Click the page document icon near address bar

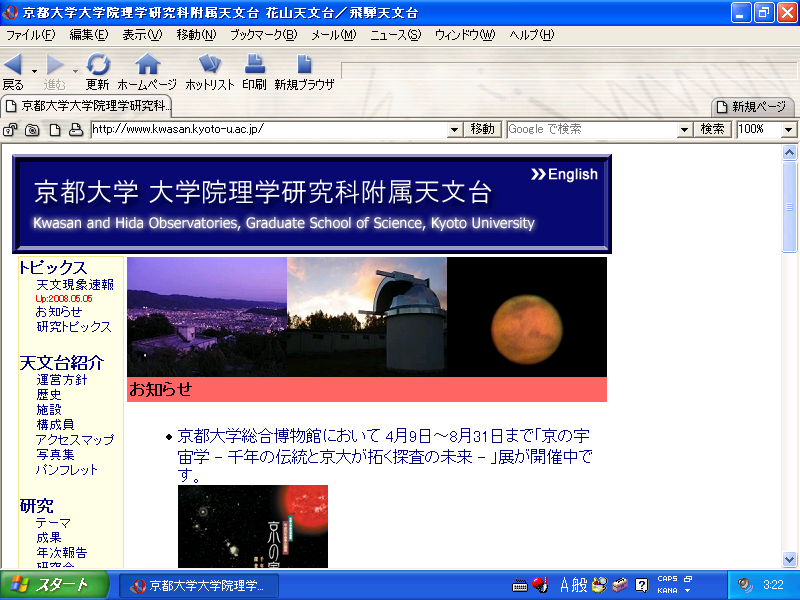click(x=55, y=130)
